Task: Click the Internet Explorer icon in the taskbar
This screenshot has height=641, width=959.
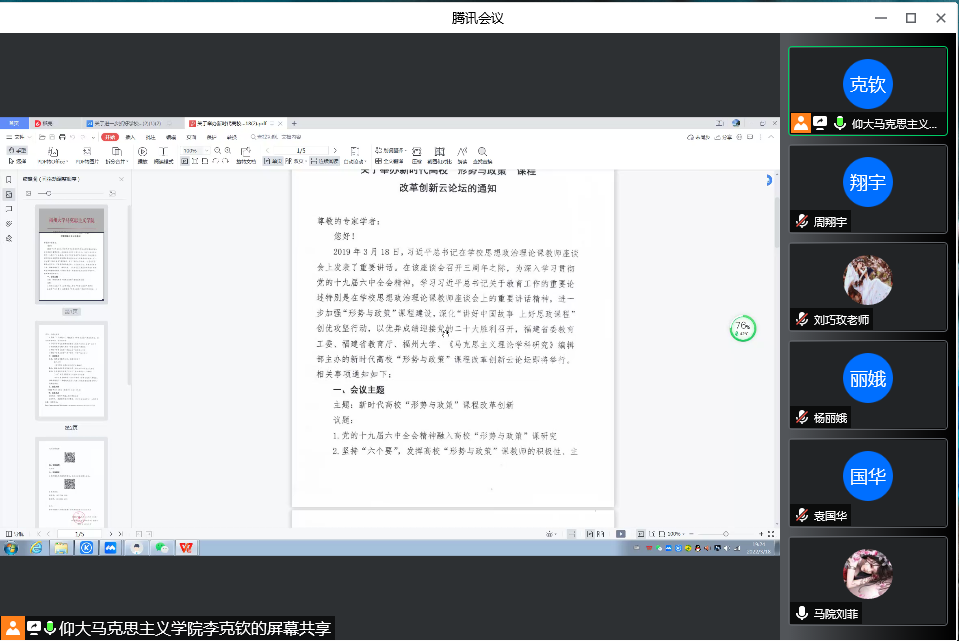Action: (x=36, y=547)
